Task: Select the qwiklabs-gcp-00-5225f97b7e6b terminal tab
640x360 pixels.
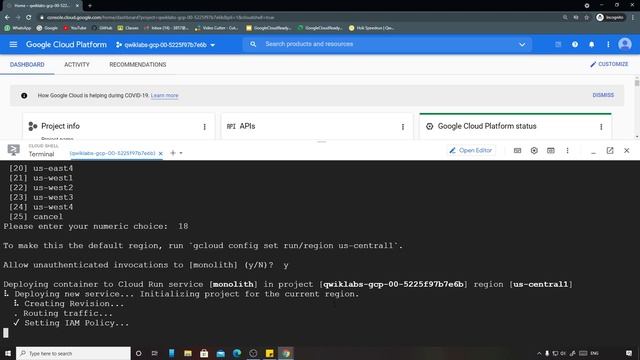Action: pyautogui.click(x=113, y=153)
